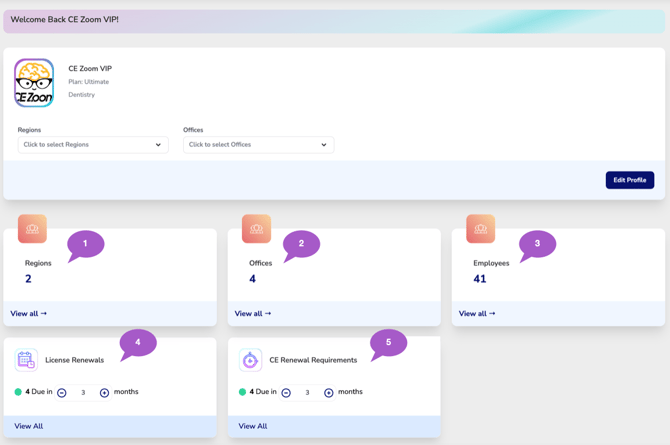Click purple callout bubble number 5

tap(388, 343)
